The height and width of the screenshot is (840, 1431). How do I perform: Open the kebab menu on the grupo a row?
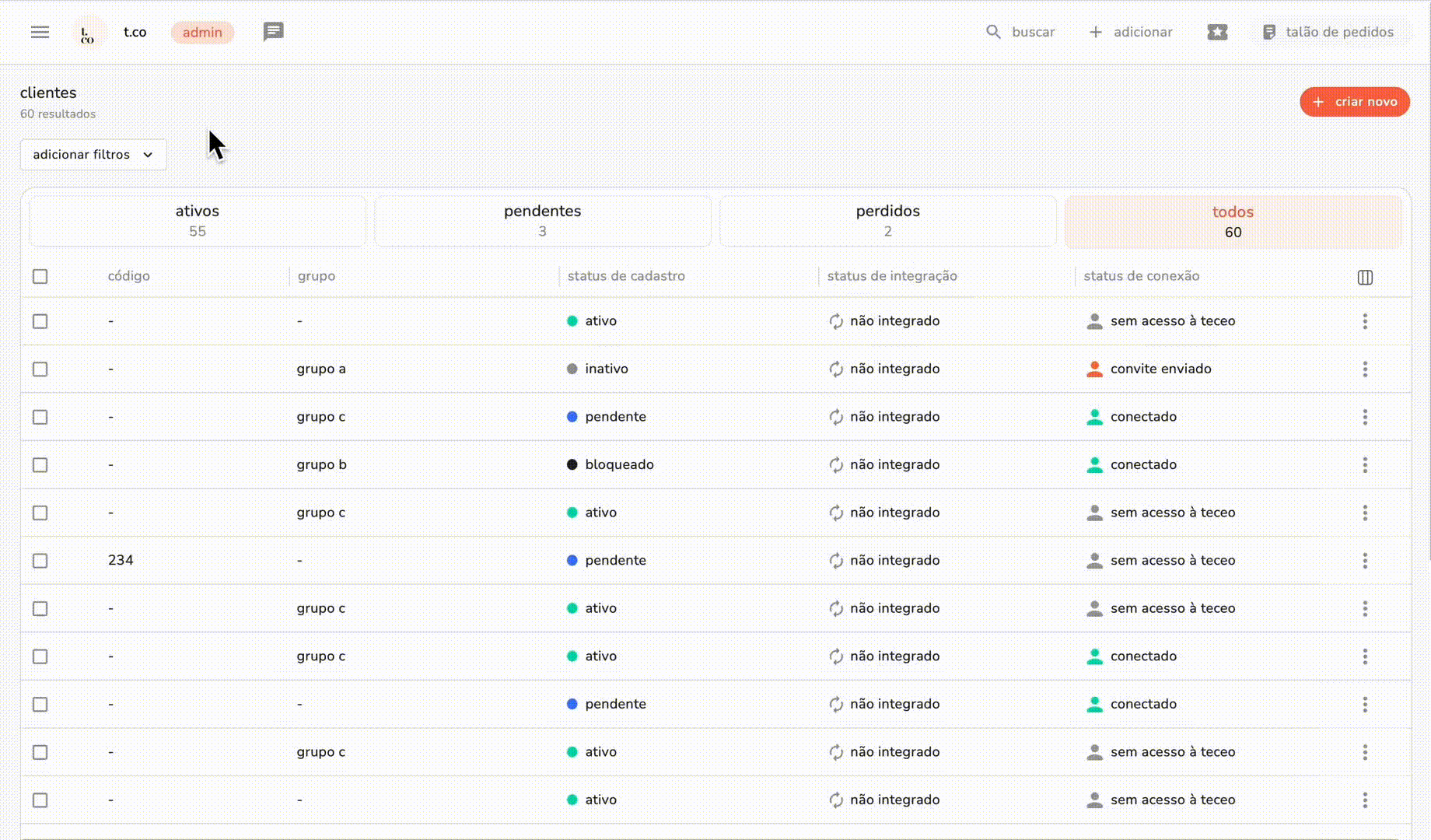pos(1366,369)
